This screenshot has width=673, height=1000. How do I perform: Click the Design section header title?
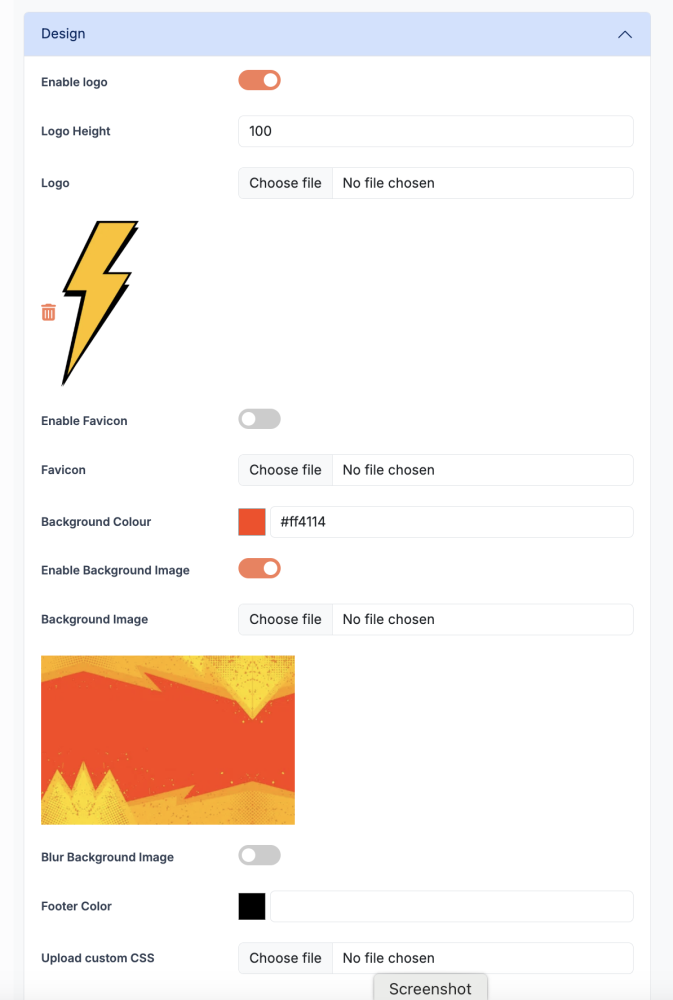coord(63,34)
